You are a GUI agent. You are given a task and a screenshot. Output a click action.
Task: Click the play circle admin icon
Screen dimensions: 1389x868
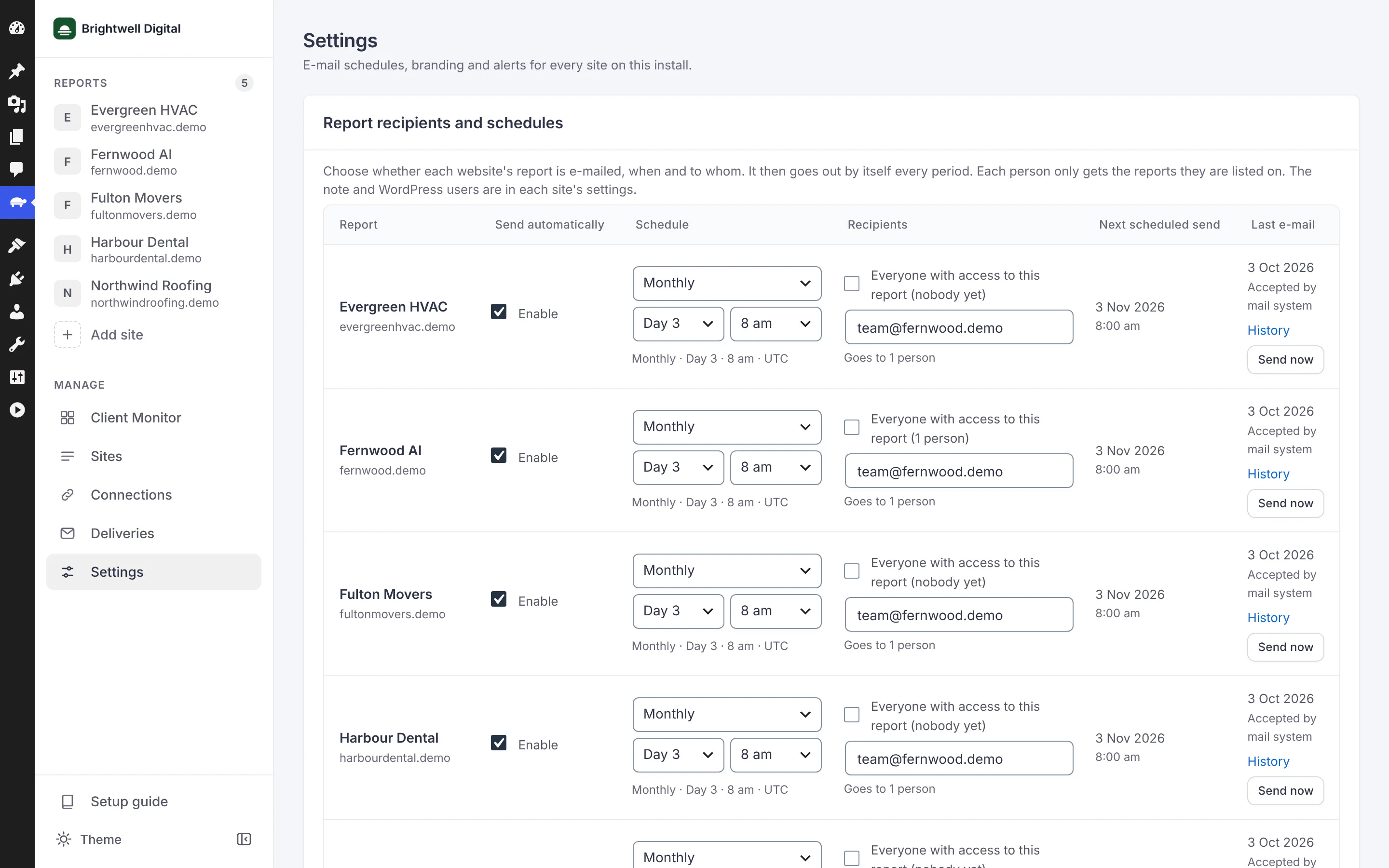(17, 409)
